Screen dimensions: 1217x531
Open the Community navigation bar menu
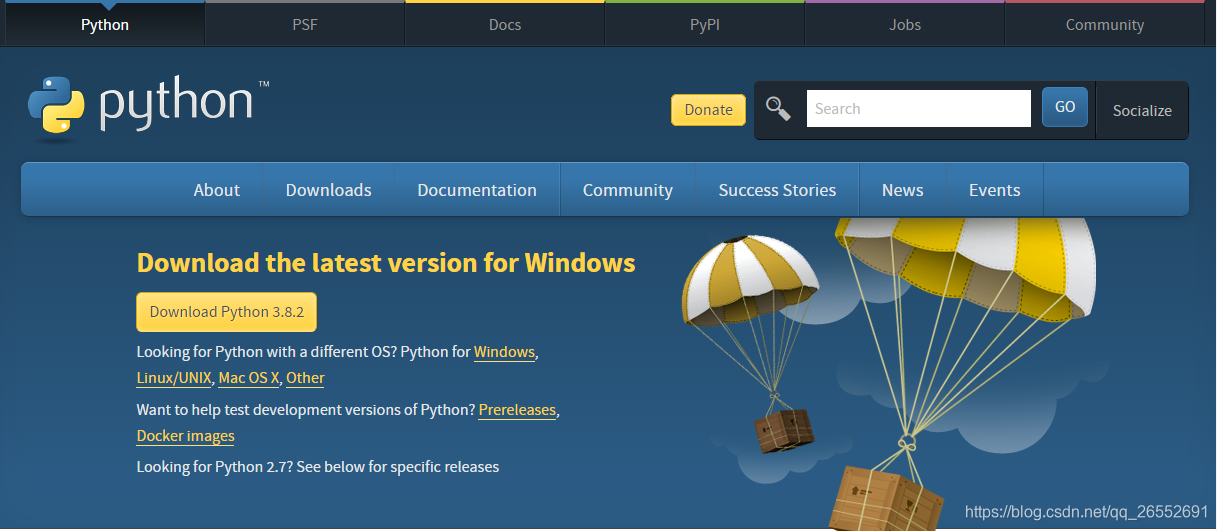tap(628, 190)
